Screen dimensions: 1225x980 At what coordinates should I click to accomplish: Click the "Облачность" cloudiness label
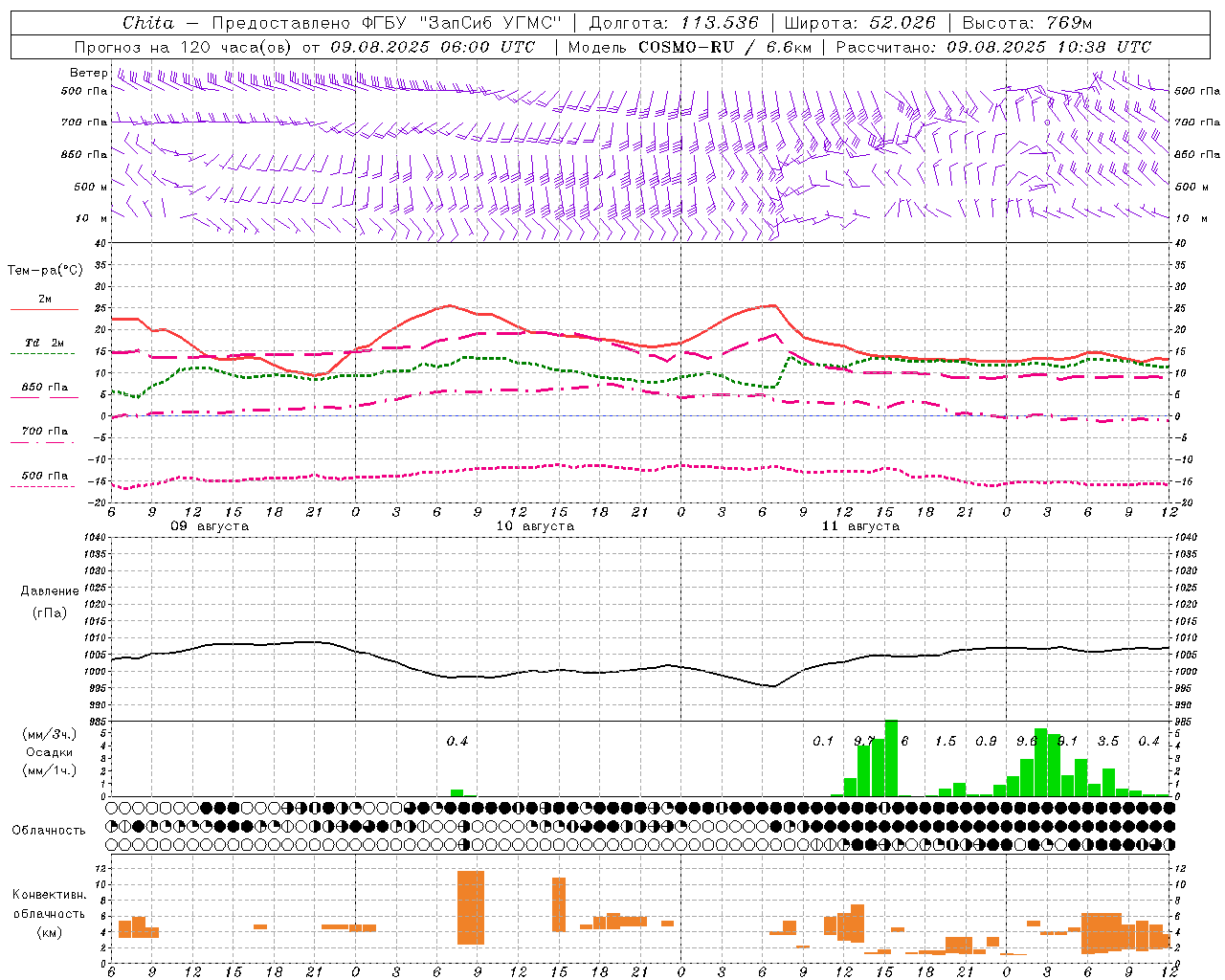(49, 831)
